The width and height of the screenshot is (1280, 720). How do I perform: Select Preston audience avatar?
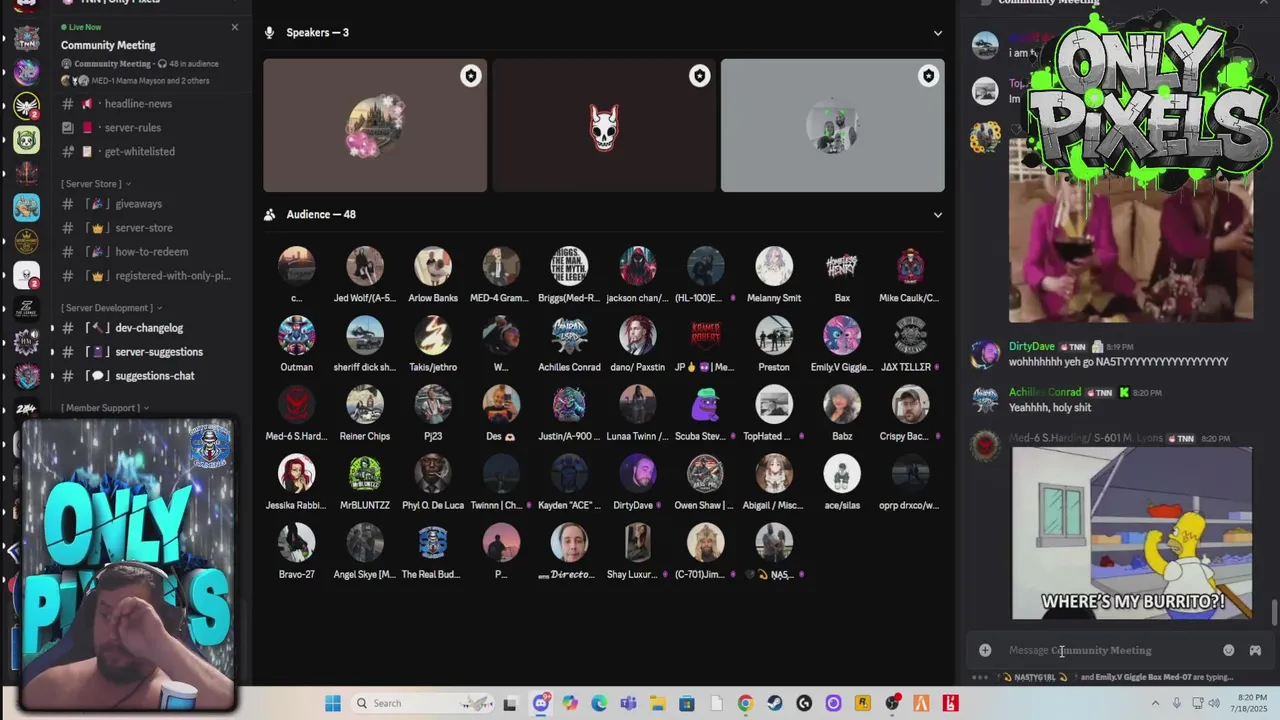774,335
